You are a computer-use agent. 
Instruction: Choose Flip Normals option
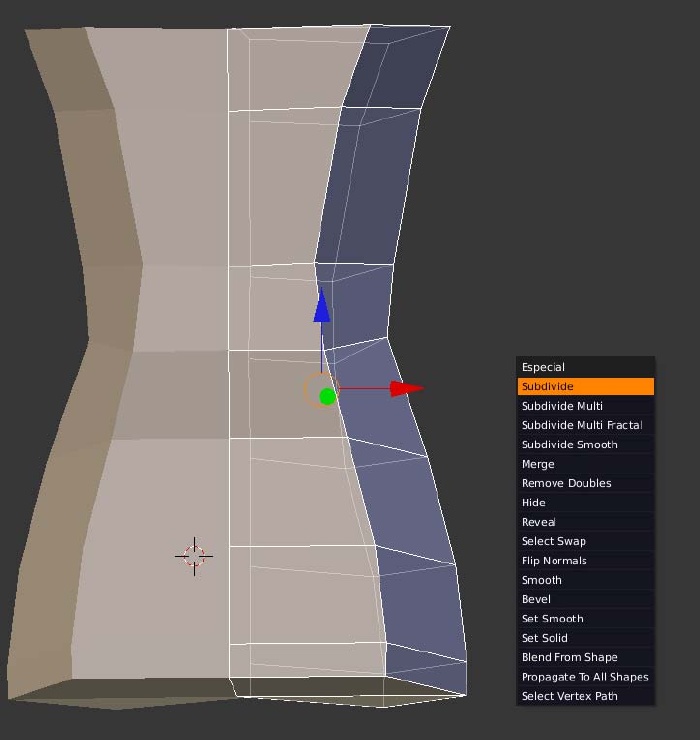pos(585,560)
